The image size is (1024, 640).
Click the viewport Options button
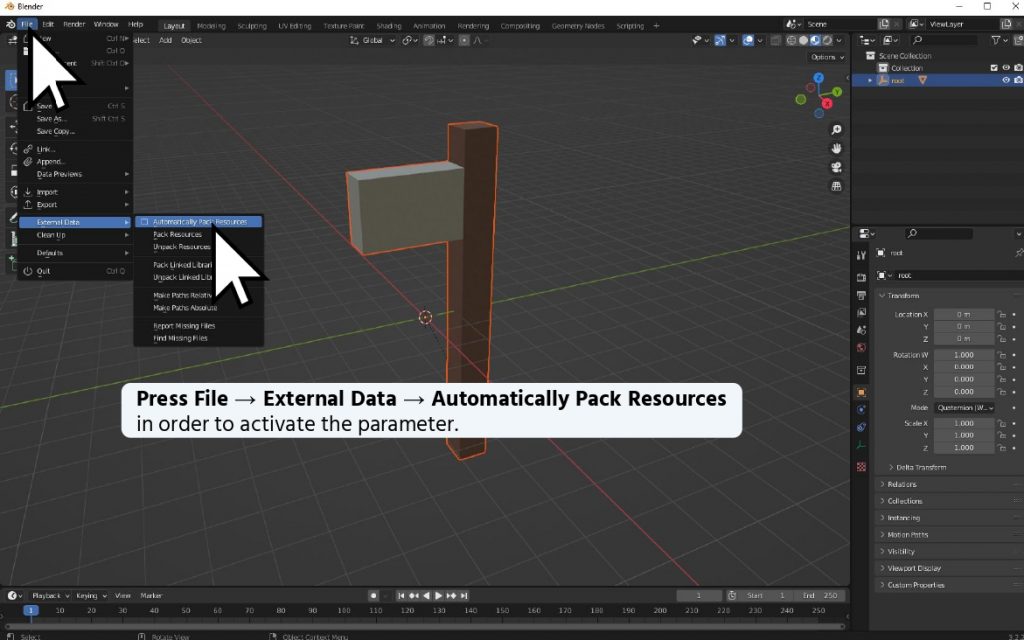click(x=829, y=57)
